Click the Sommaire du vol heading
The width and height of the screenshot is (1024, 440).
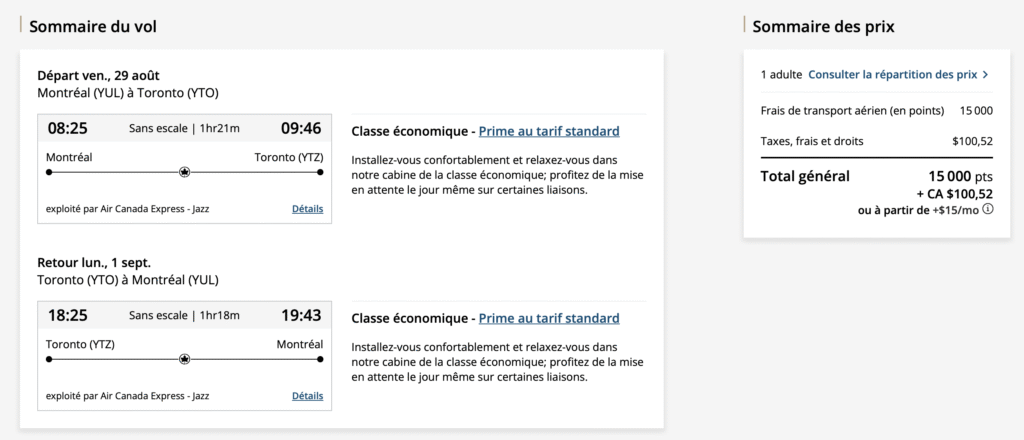tap(93, 26)
